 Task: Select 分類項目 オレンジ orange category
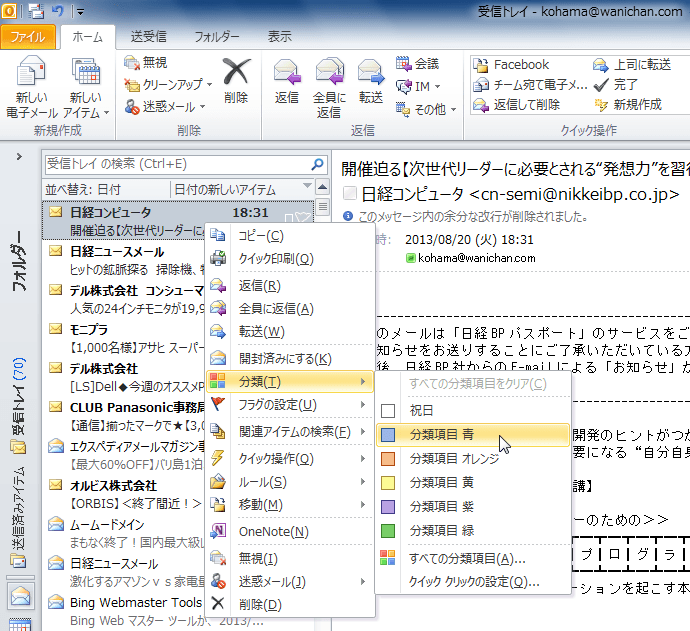pos(473,459)
